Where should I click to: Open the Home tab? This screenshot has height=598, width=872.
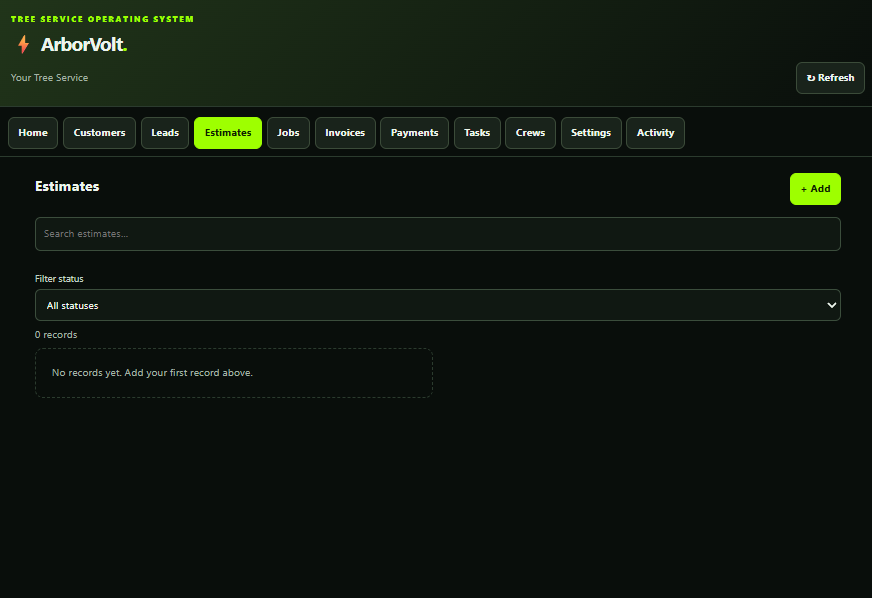pos(33,133)
